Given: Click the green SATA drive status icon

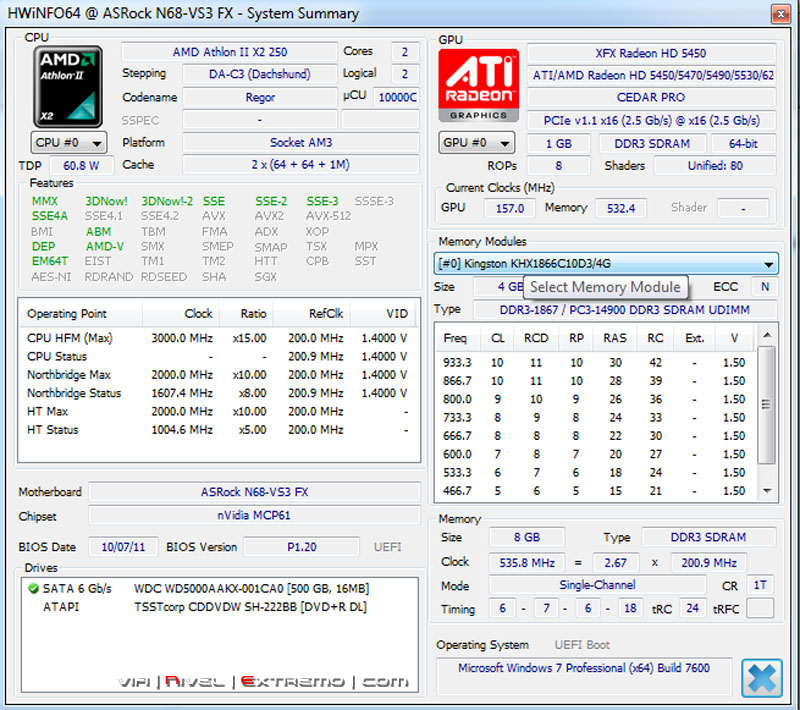Looking at the screenshot, I should click(34, 589).
